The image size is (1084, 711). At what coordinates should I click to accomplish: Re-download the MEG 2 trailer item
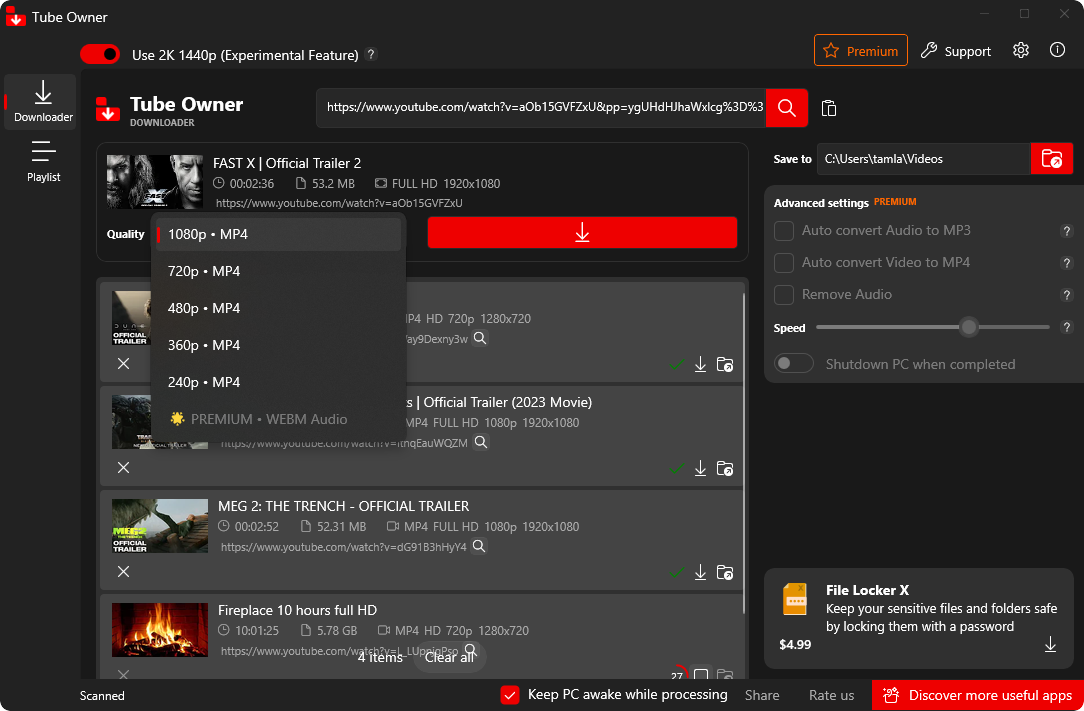pyautogui.click(x=700, y=572)
